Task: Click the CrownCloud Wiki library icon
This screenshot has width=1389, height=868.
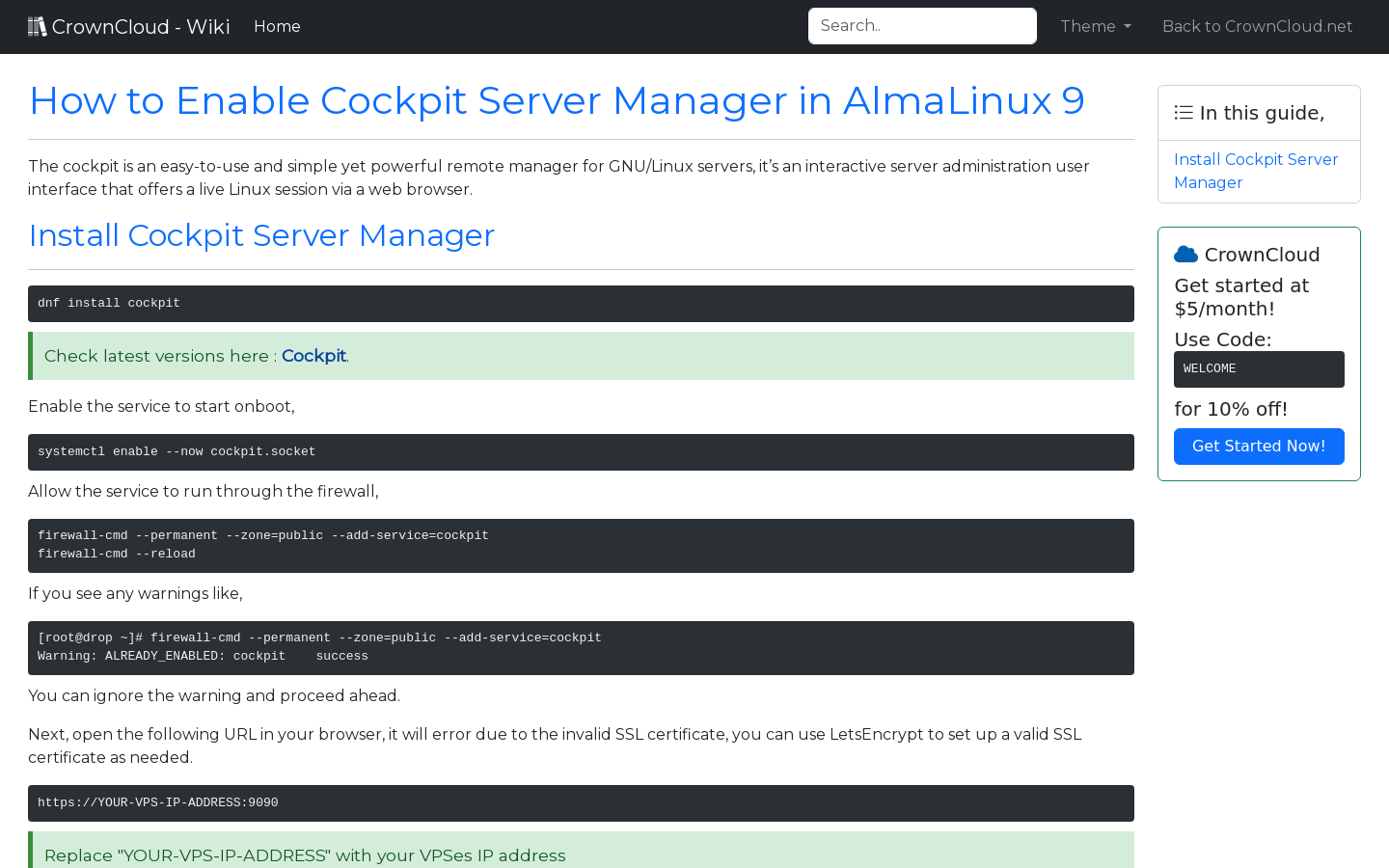Action: pos(37,25)
